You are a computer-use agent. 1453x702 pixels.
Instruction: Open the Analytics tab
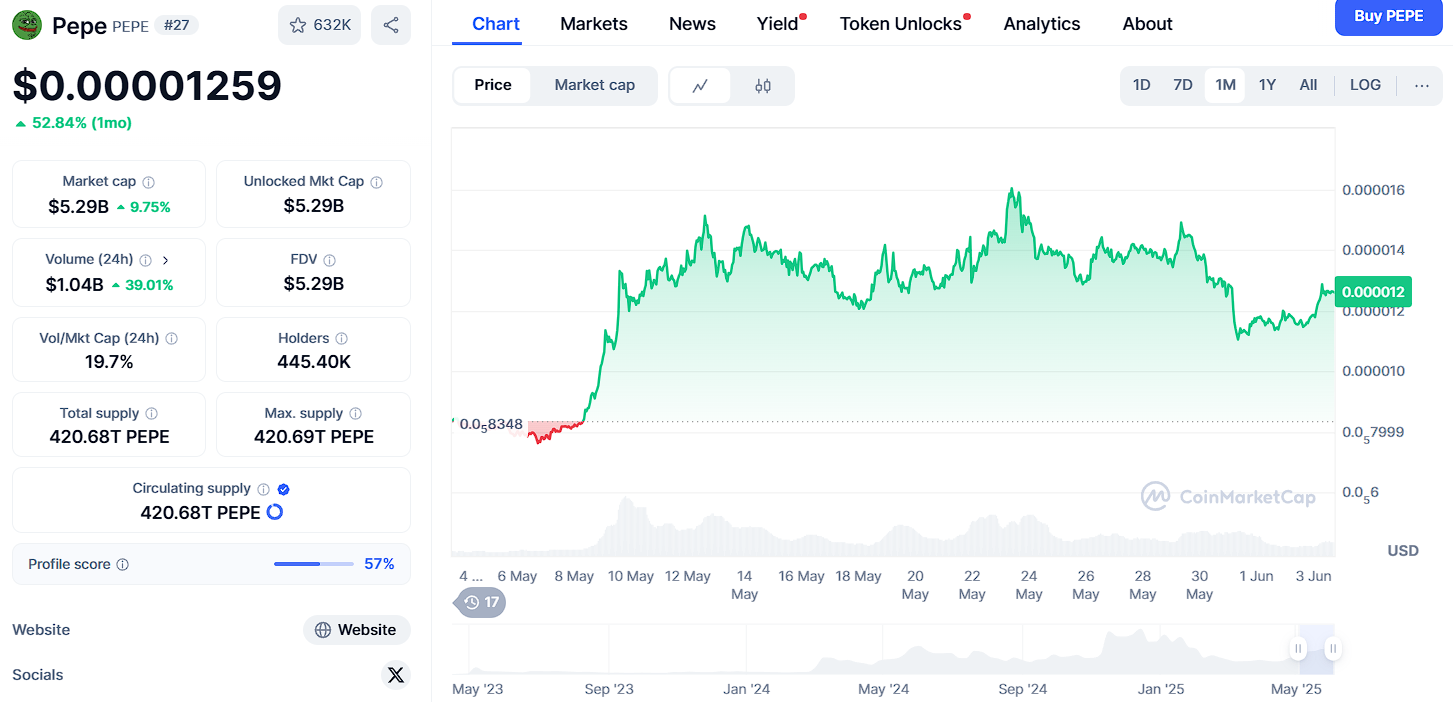(x=1042, y=24)
